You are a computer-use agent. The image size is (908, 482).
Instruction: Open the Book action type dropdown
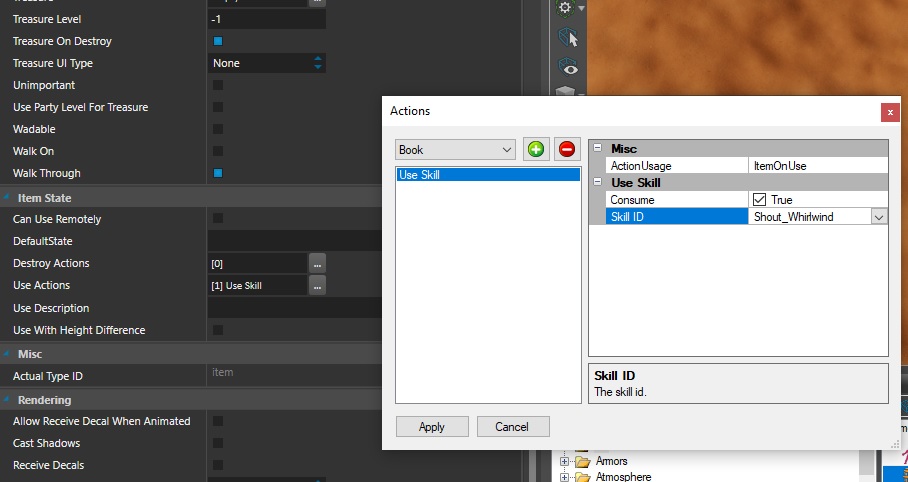click(455, 150)
